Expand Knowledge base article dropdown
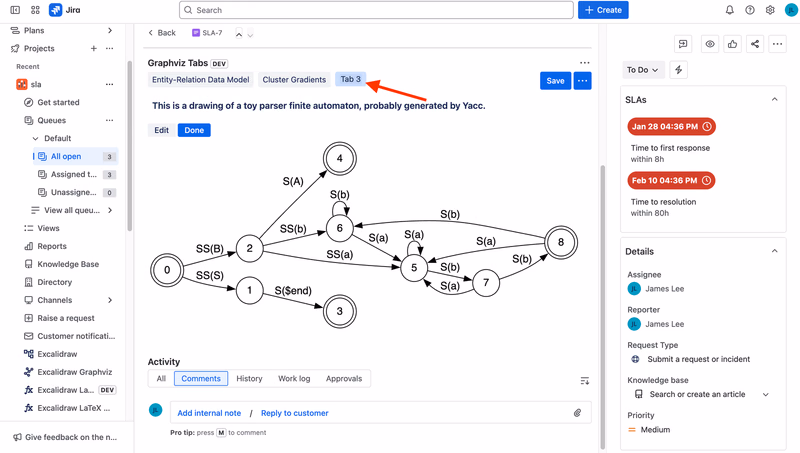Screen dimensions: 800x453 point(765,394)
